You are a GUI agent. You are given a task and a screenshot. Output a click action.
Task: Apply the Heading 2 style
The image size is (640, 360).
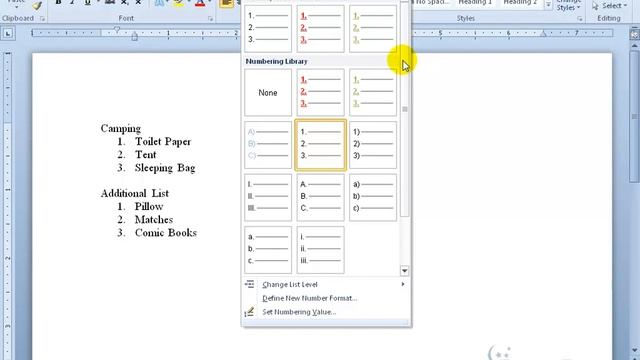520,2
